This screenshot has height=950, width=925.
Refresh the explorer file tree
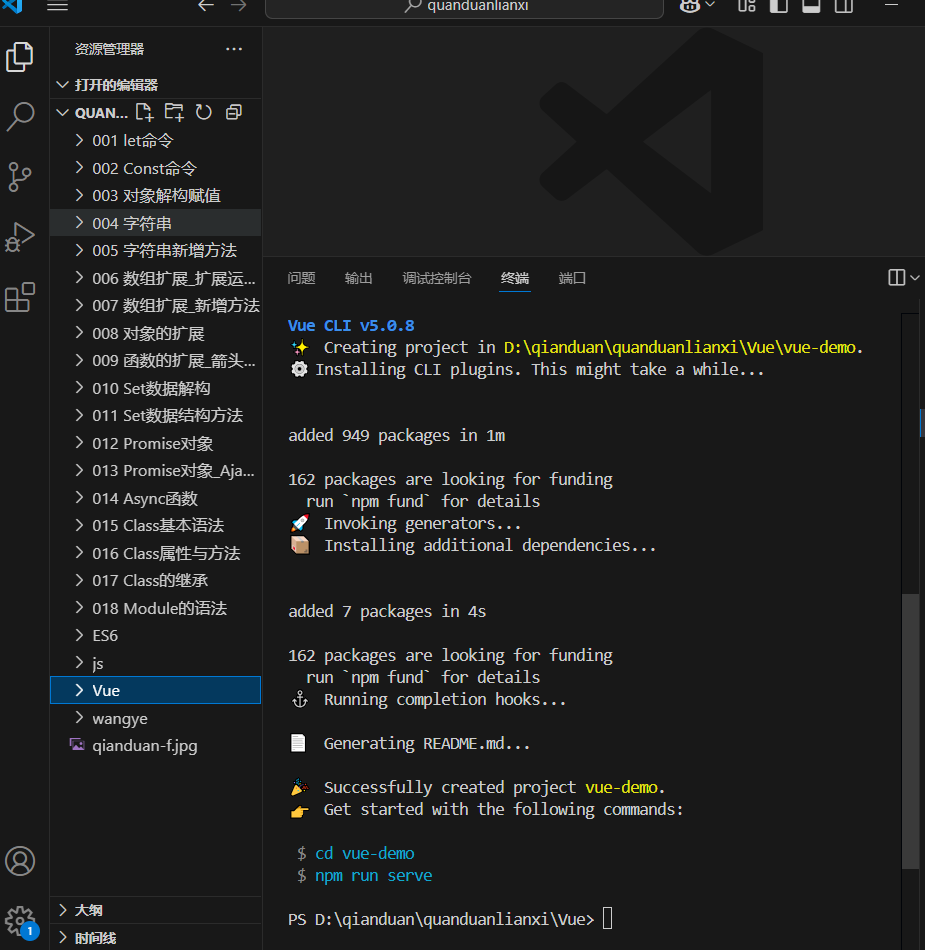click(x=204, y=112)
